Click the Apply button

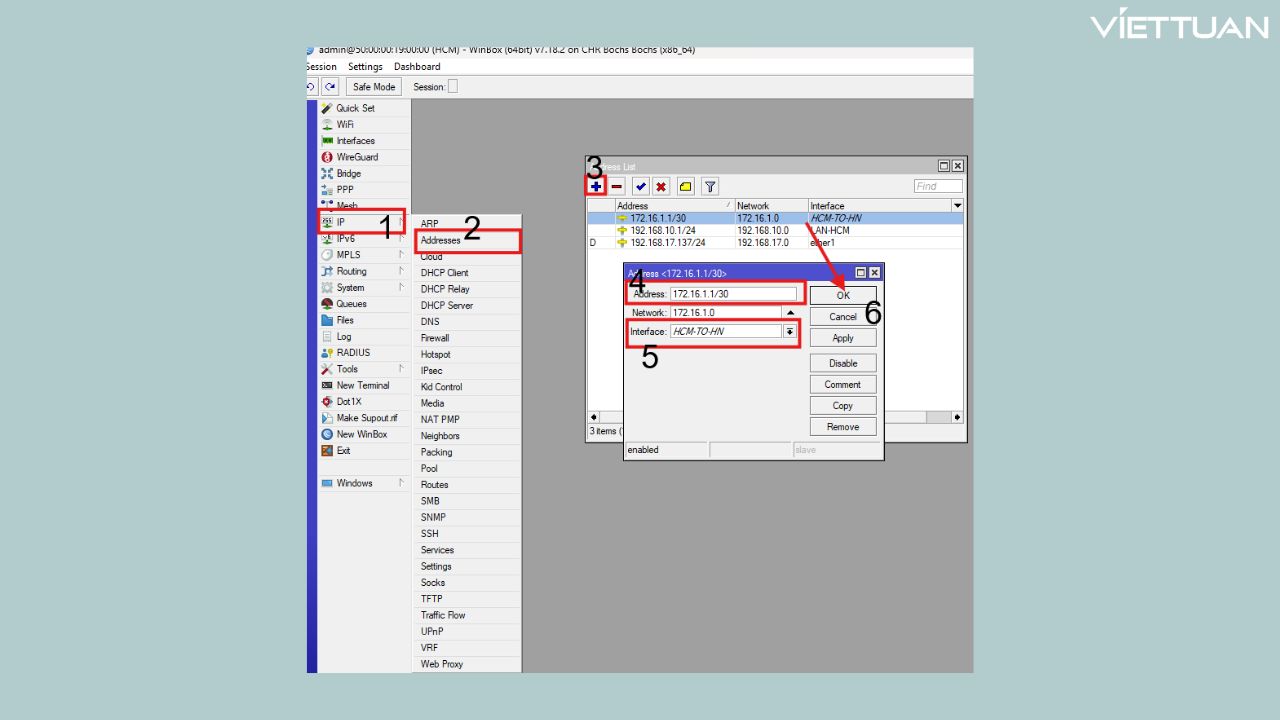[x=843, y=338]
